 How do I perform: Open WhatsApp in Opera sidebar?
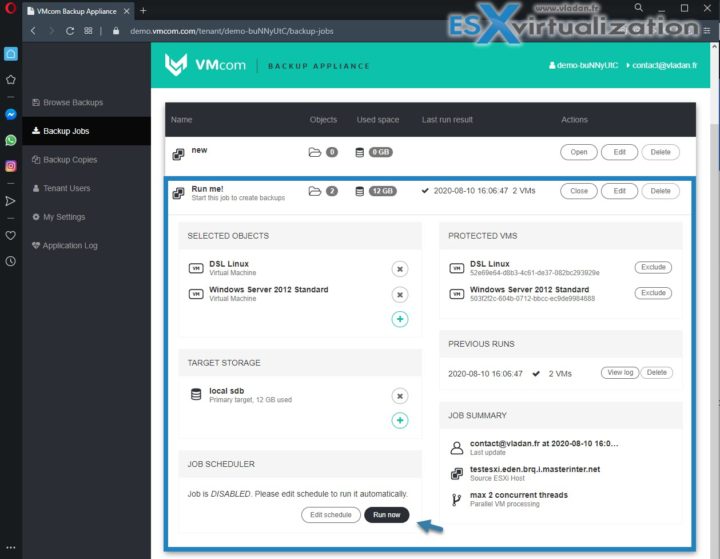[11, 140]
